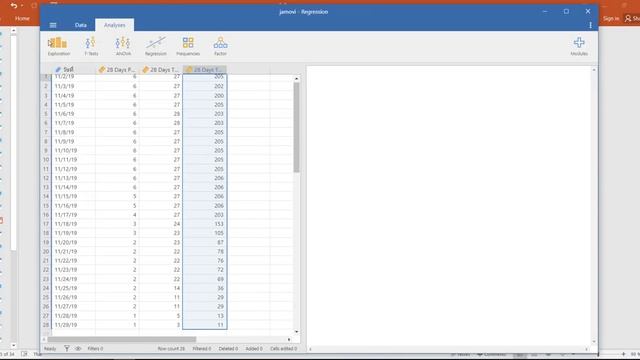This screenshot has height=360, width=640.
Task: Select the first column header with pencil icon
Action: (73, 69)
